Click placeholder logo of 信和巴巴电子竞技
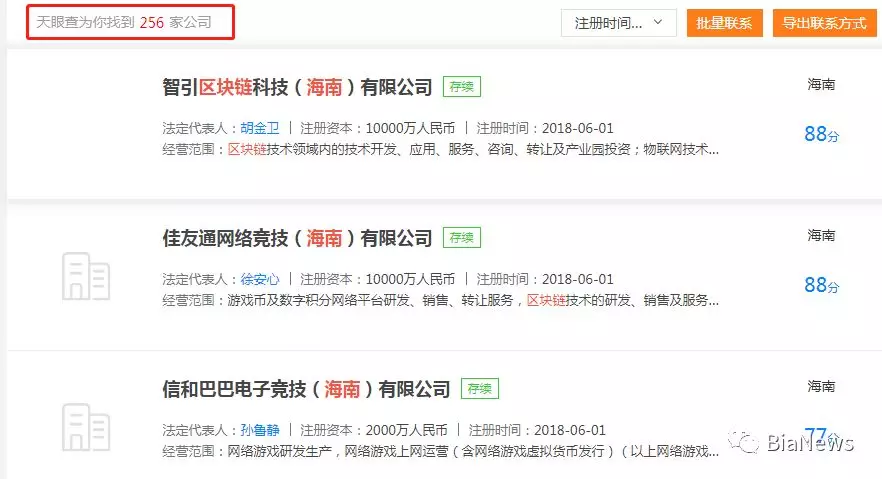This screenshot has width=882, height=479. click(x=86, y=427)
